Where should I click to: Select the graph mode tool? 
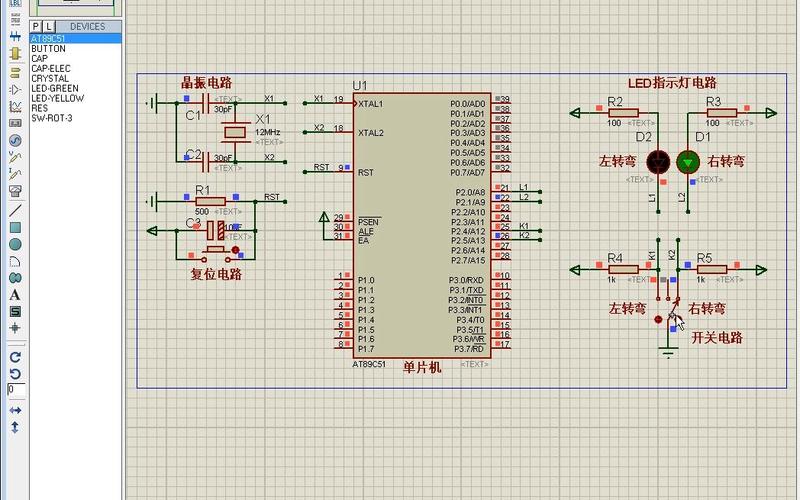pos(15,107)
